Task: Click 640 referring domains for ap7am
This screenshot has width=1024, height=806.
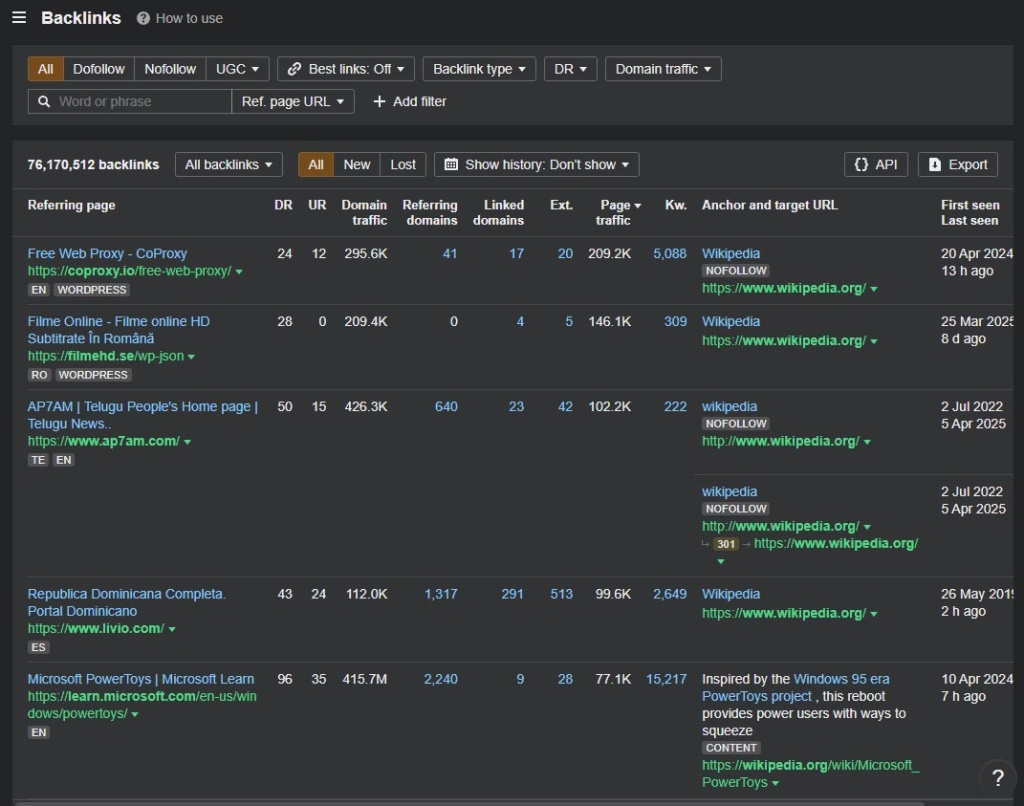Action: [446, 407]
